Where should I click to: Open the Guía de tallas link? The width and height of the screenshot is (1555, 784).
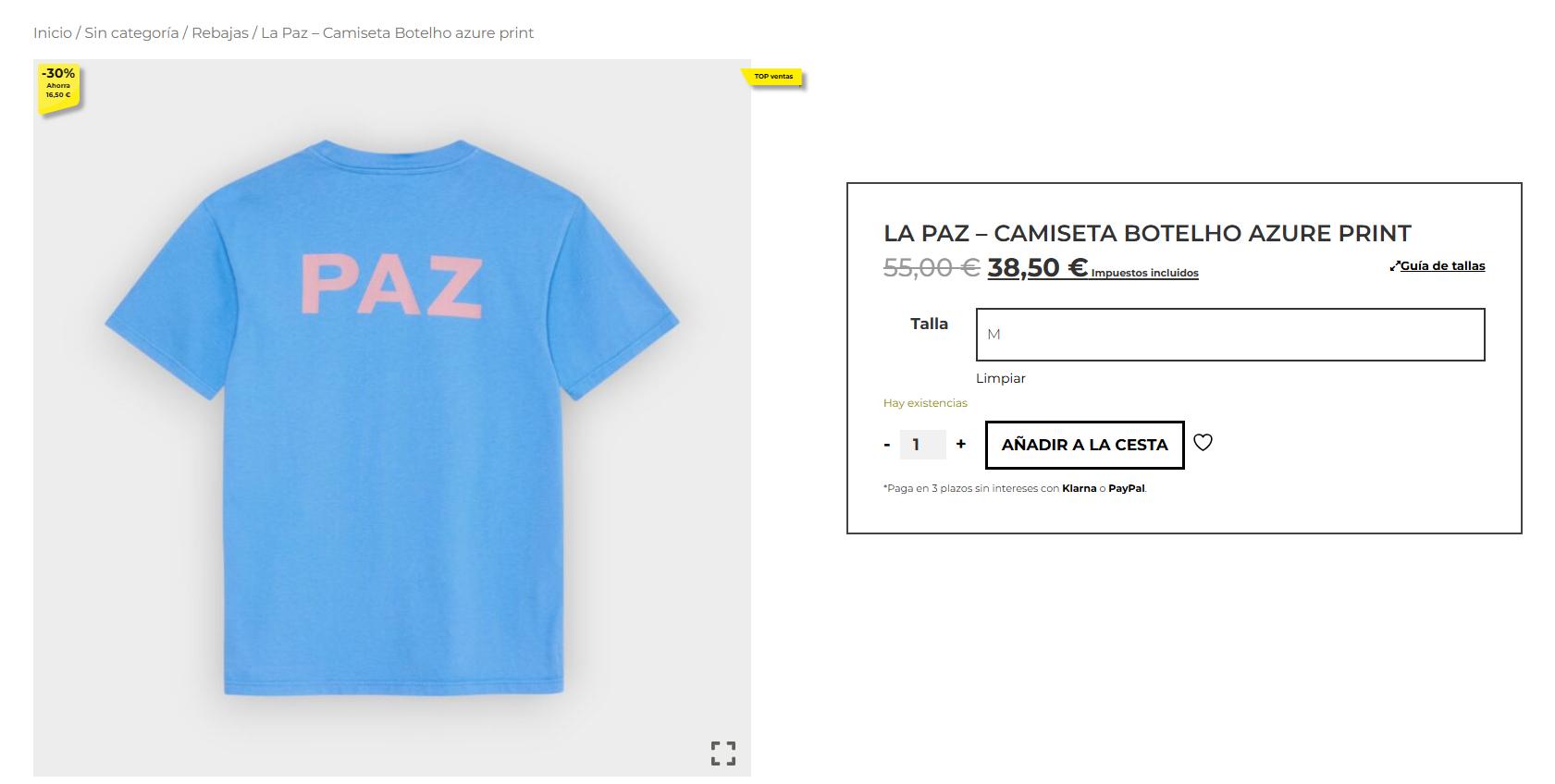click(x=1443, y=266)
